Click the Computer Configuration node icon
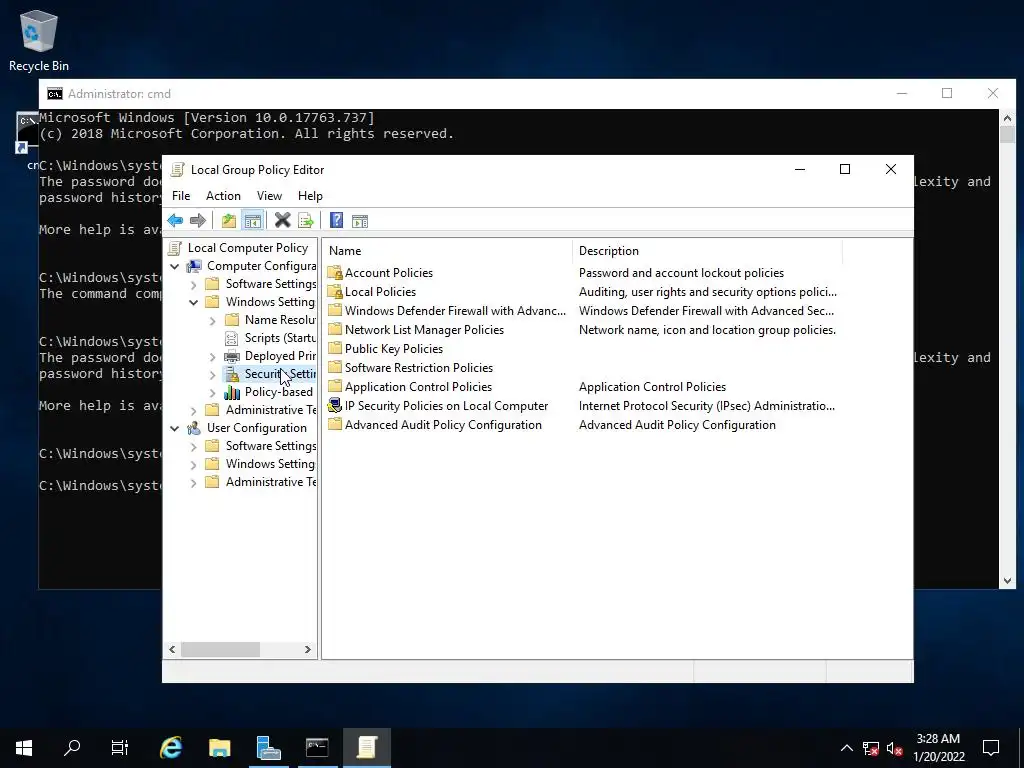The height and width of the screenshot is (768, 1024). click(194, 266)
